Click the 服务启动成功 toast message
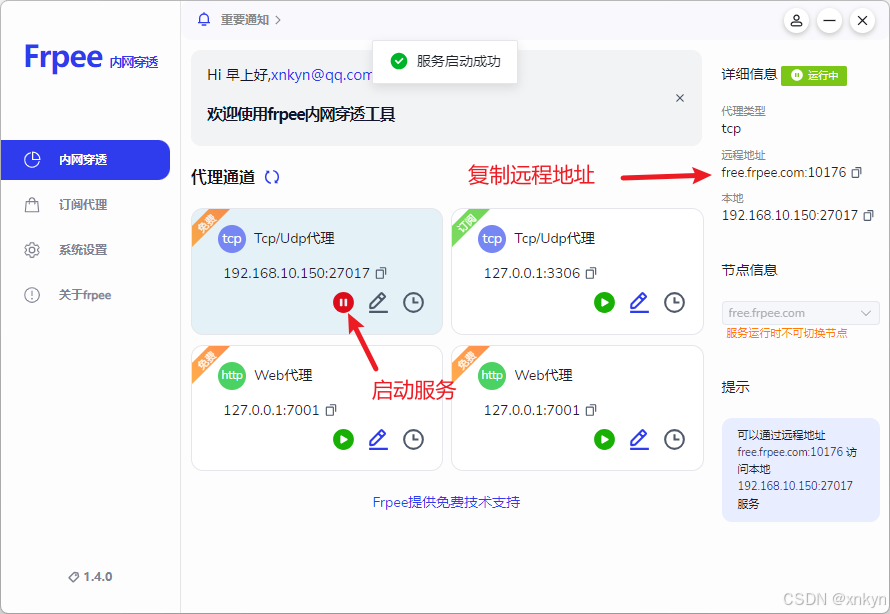 pyautogui.click(x=445, y=61)
